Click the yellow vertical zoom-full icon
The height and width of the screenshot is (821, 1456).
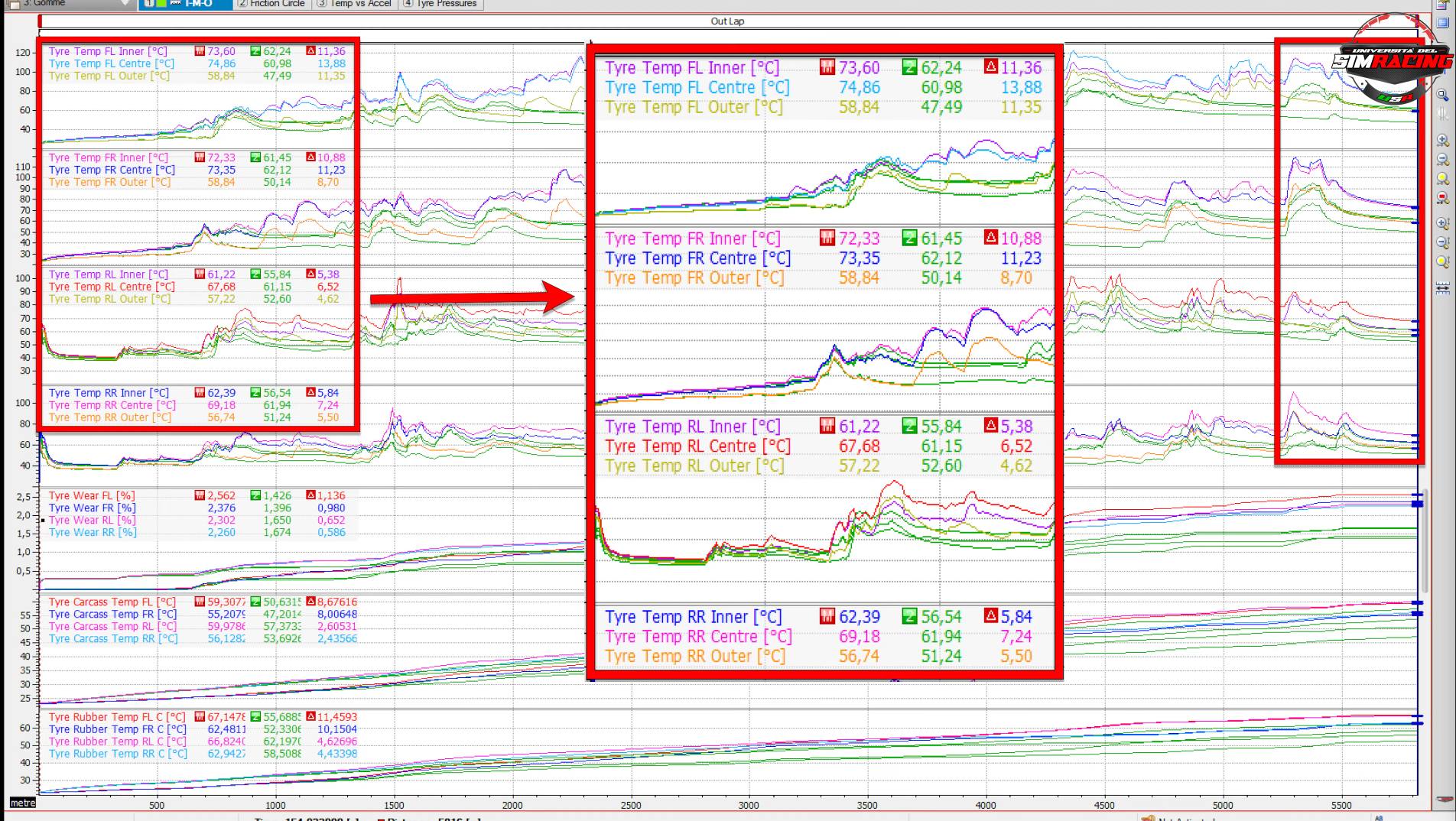coord(1442,261)
